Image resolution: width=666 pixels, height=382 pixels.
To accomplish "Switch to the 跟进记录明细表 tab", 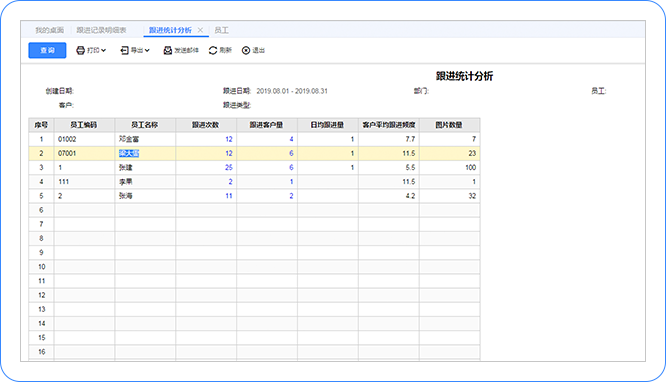I will (x=101, y=30).
